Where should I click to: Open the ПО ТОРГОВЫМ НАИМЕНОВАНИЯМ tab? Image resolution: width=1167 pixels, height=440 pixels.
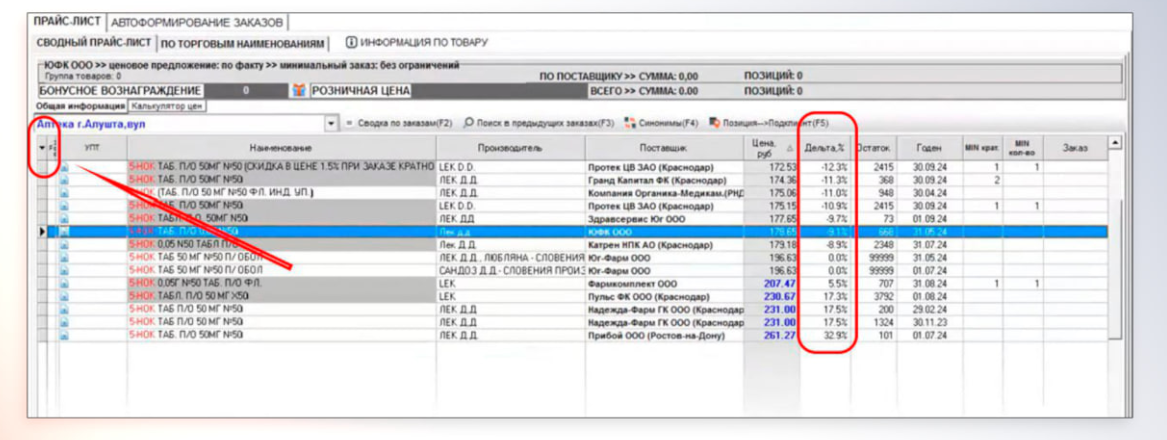click(243, 44)
